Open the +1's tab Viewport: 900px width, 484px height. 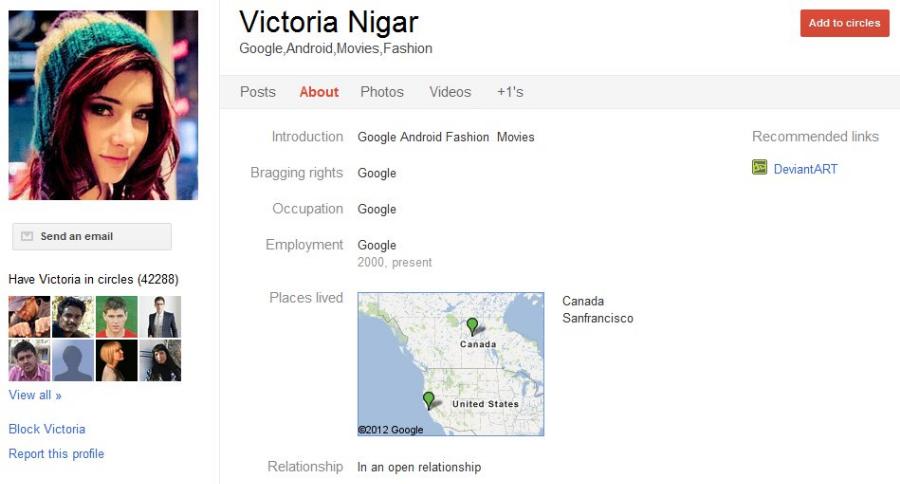click(x=510, y=92)
